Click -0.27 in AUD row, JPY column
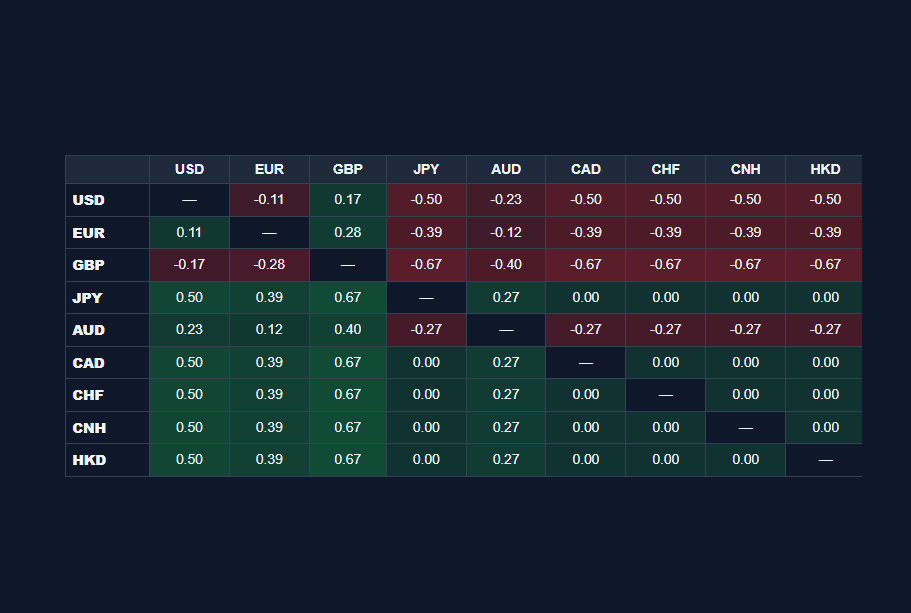 coord(426,330)
